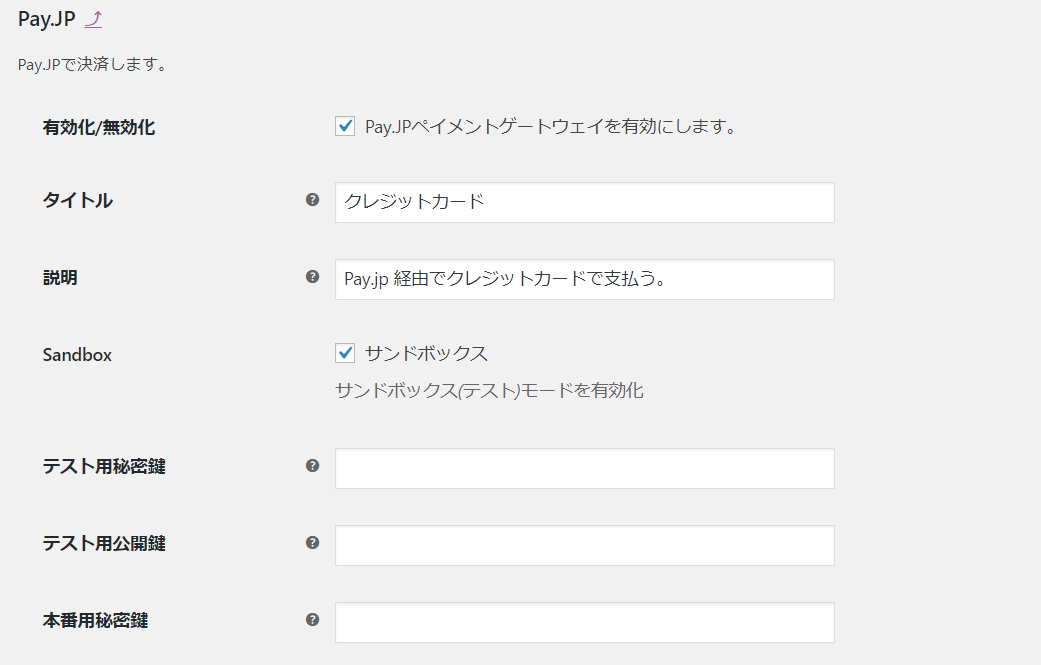Click the テスト用公開鍵 row label
The height and width of the screenshot is (665, 1041).
point(104,544)
